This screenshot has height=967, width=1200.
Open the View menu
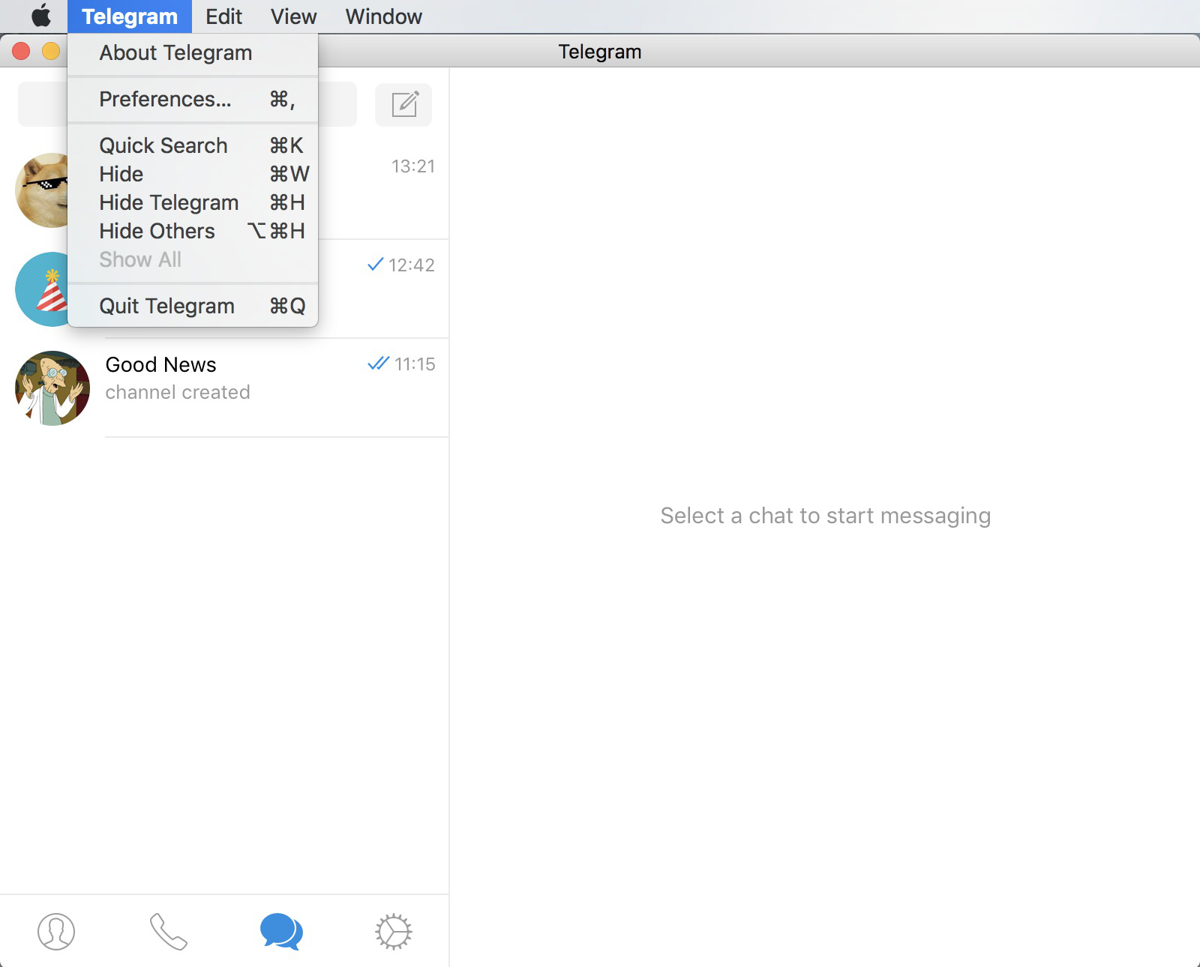pyautogui.click(x=294, y=16)
